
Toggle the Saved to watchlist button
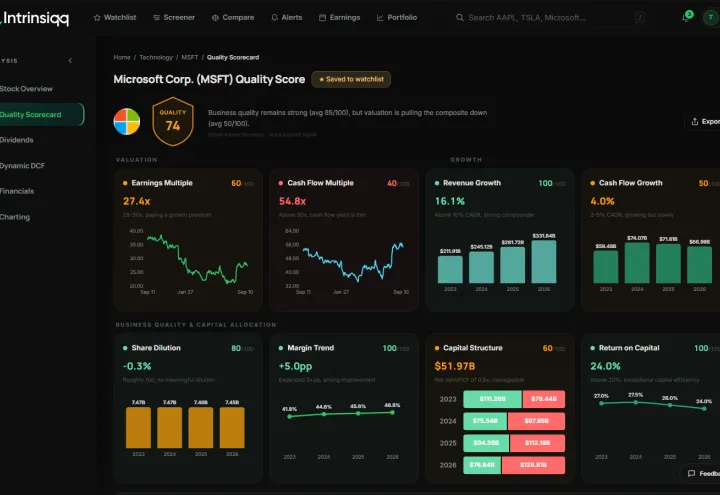351,79
